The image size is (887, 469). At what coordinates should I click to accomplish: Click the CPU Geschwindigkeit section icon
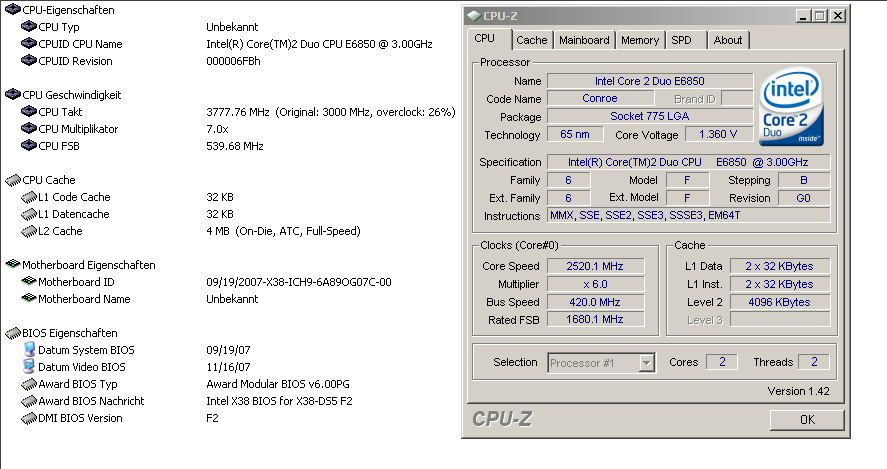(13, 94)
